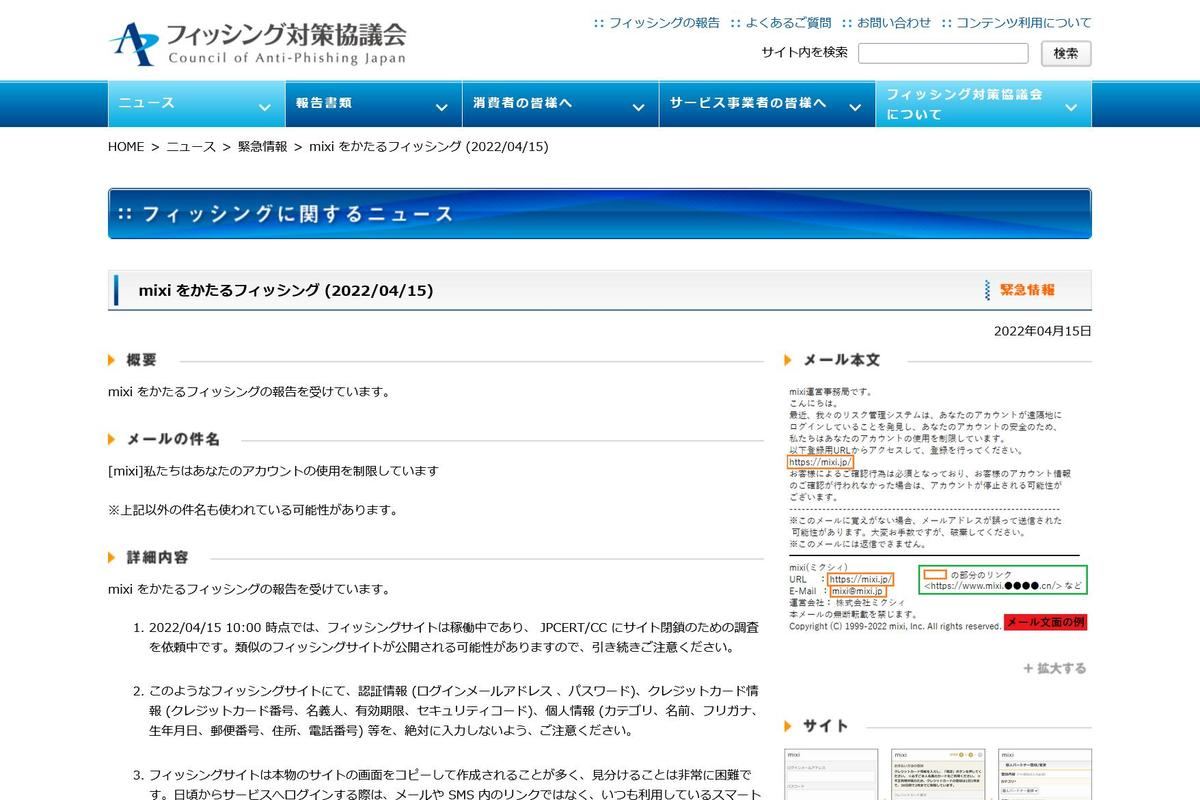Open the Council of Anti-Phishing Japan logo

click(x=258, y=42)
